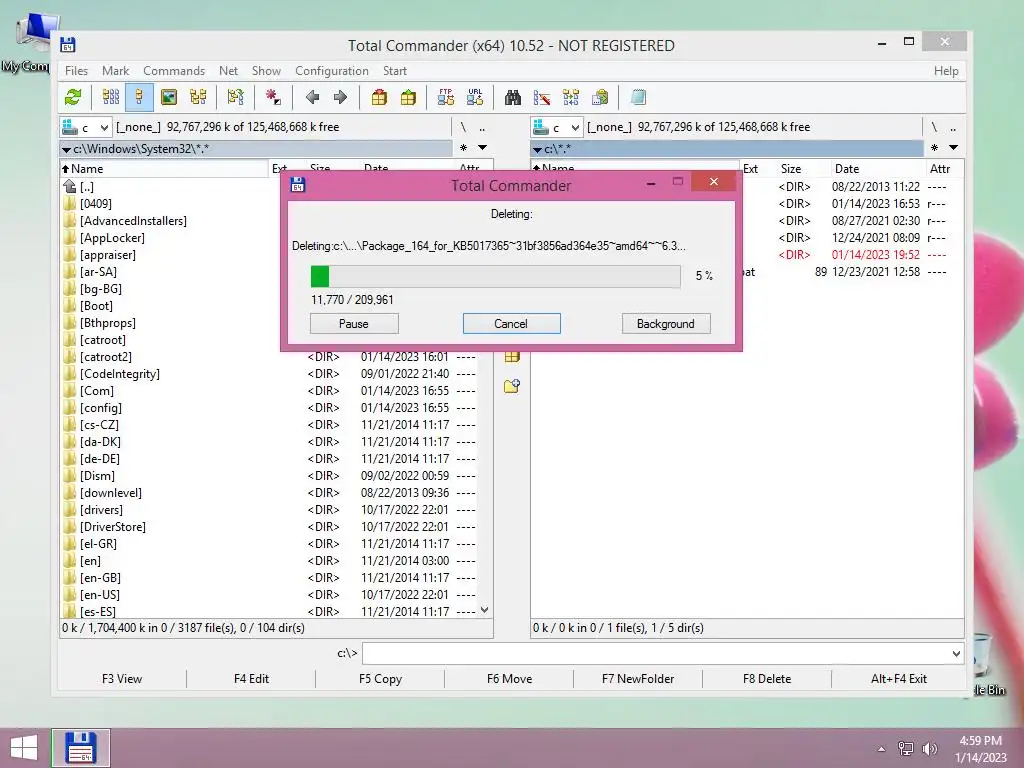Open left panel favorites star button
Image resolution: width=1024 pixels, height=768 pixels.
(x=463, y=148)
